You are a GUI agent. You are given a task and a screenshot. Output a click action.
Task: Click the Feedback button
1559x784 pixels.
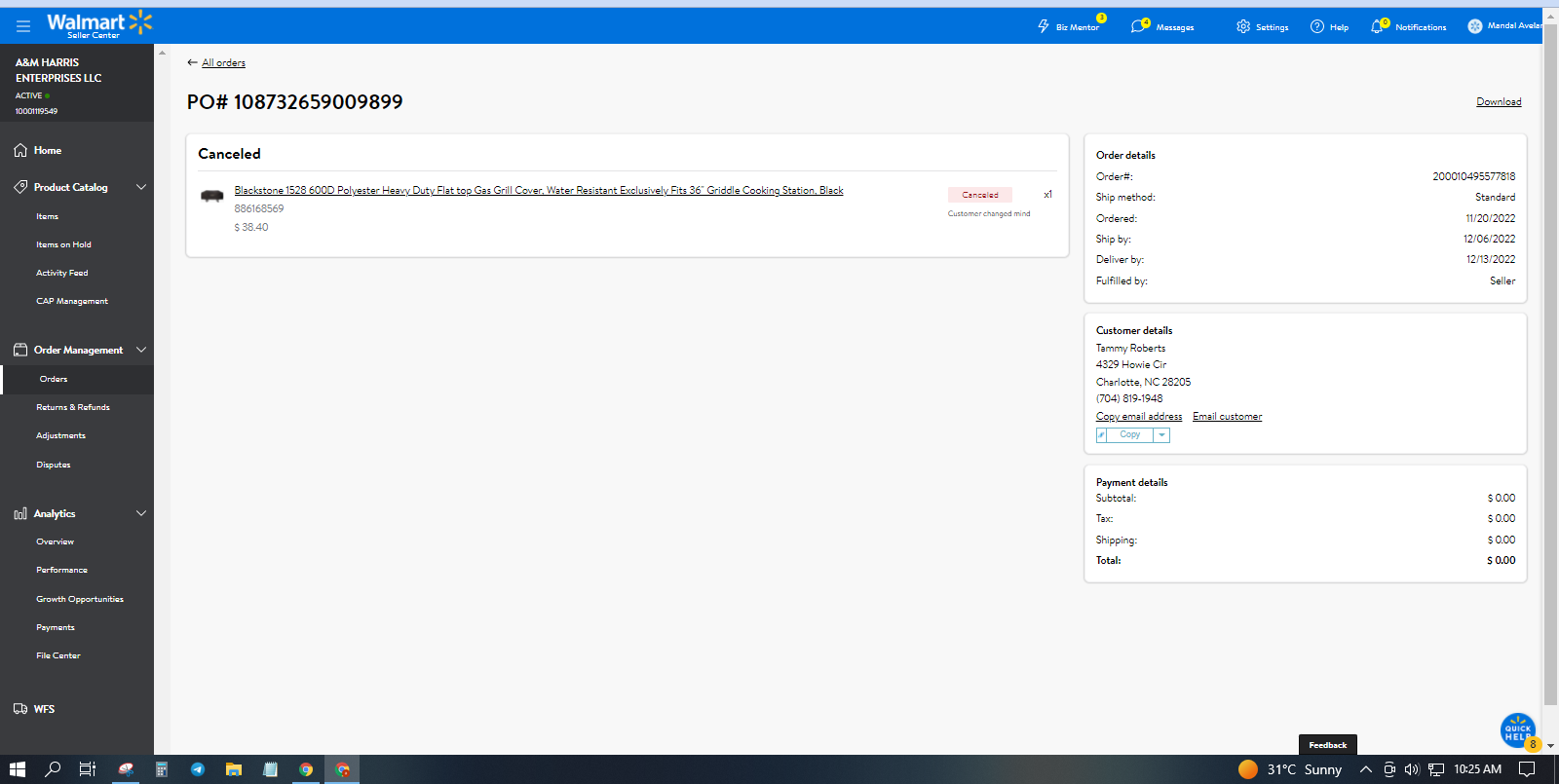point(1328,745)
